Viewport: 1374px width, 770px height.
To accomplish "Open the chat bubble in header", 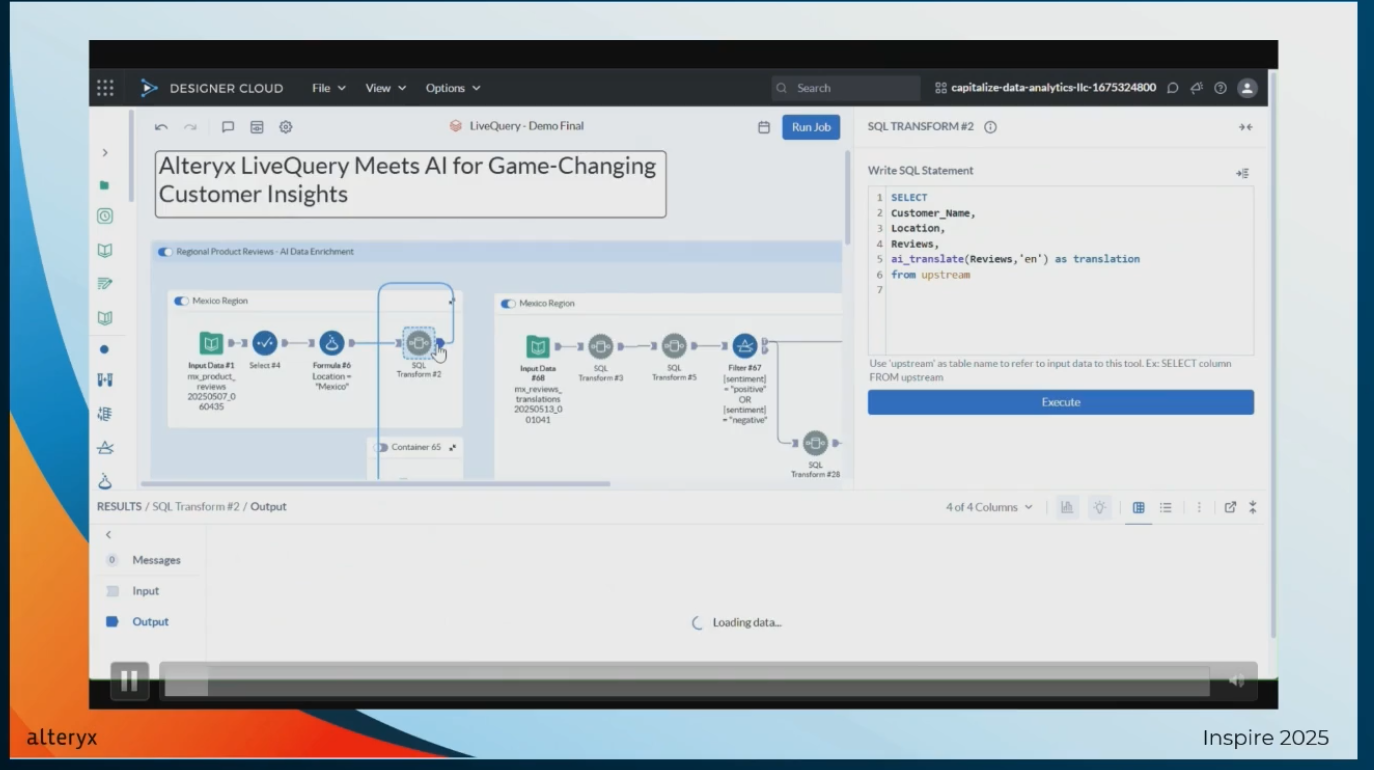I will pos(1173,88).
